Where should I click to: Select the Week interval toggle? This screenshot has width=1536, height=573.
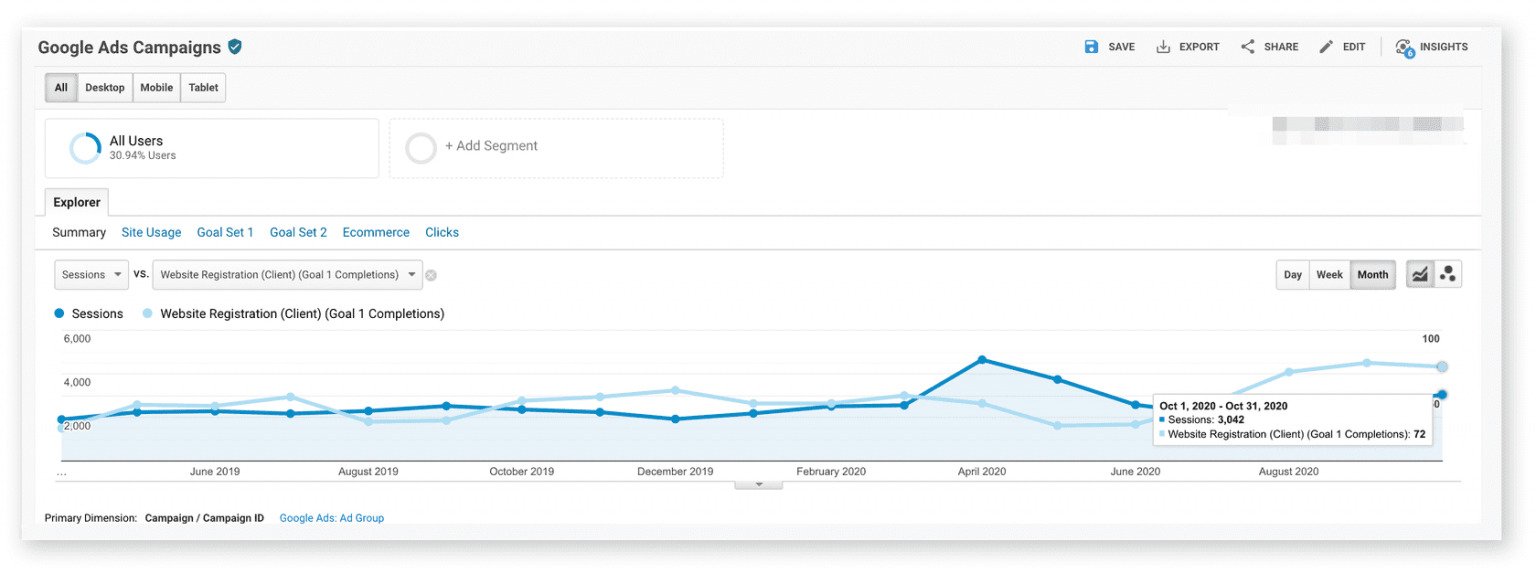pyautogui.click(x=1330, y=275)
